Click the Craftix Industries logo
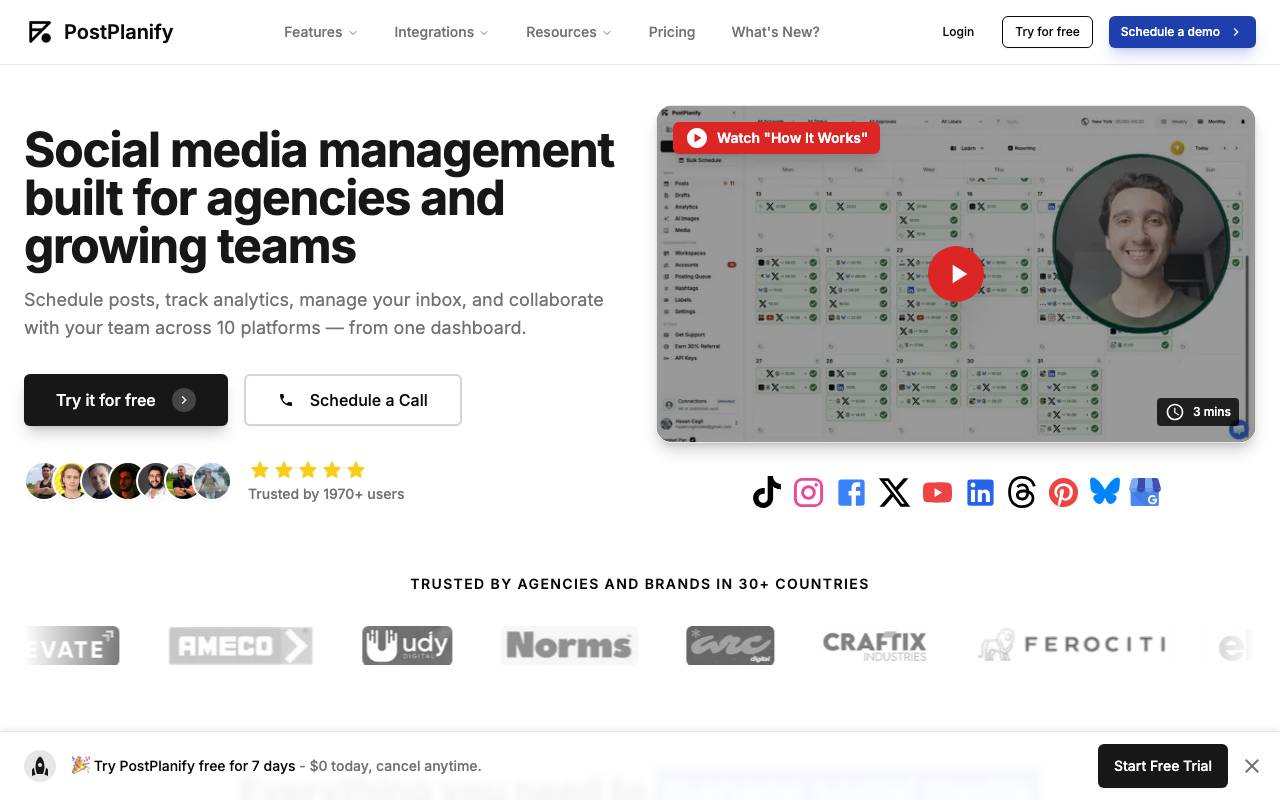This screenshot has width=1280, height=800. 875,646
